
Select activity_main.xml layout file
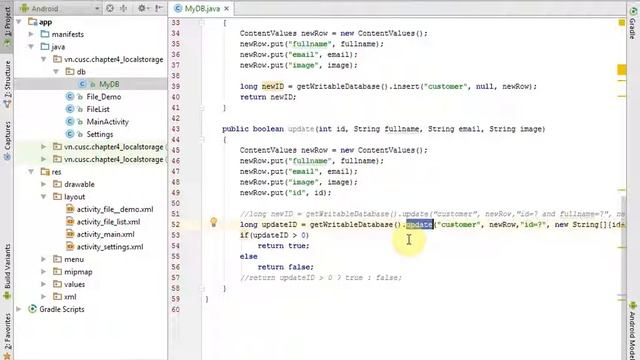106,234
